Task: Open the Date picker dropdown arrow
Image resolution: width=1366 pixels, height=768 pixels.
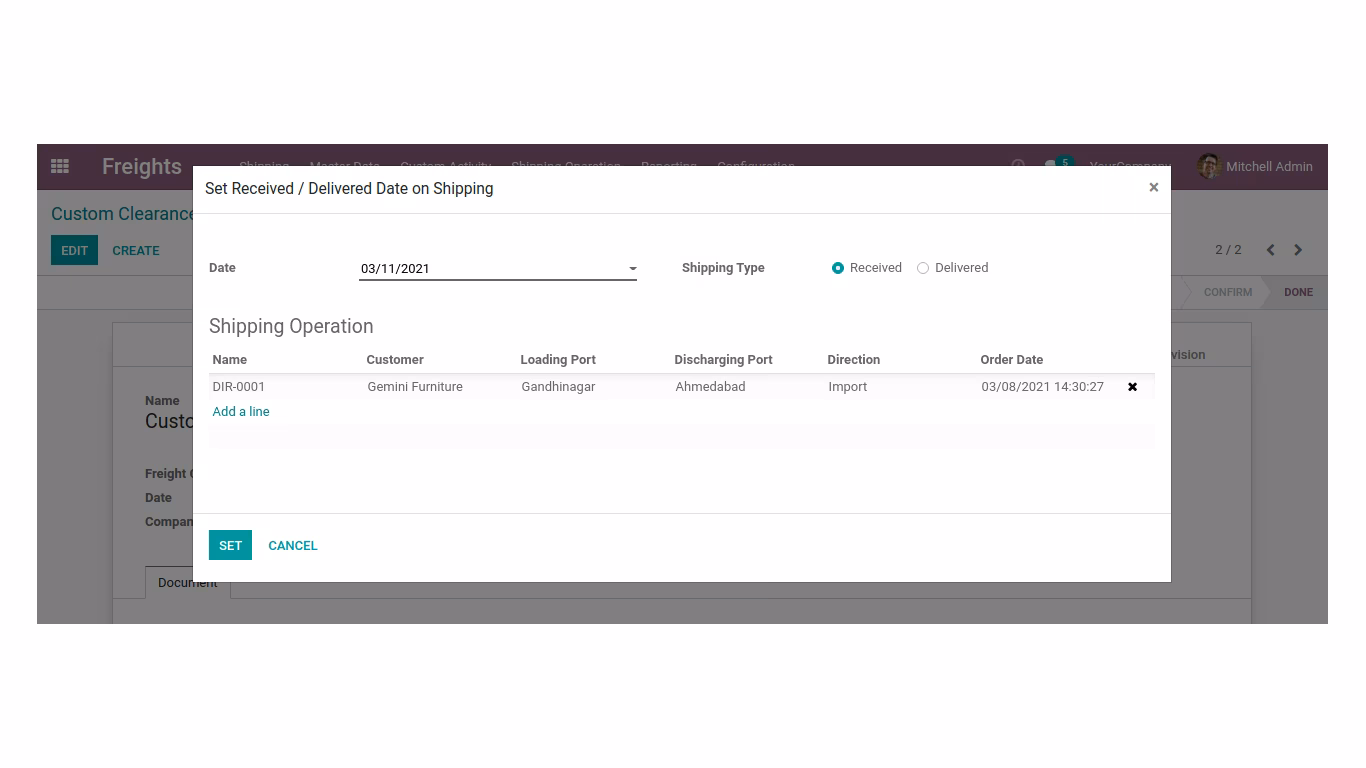Action: coord(632,269)
